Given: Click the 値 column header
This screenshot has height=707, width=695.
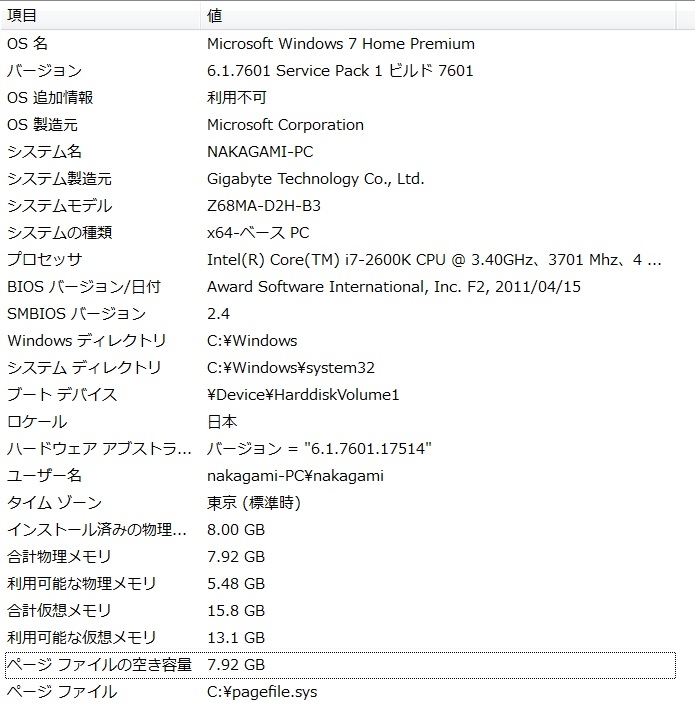Looking at the screenshot, I should click(x=438, y=16).
